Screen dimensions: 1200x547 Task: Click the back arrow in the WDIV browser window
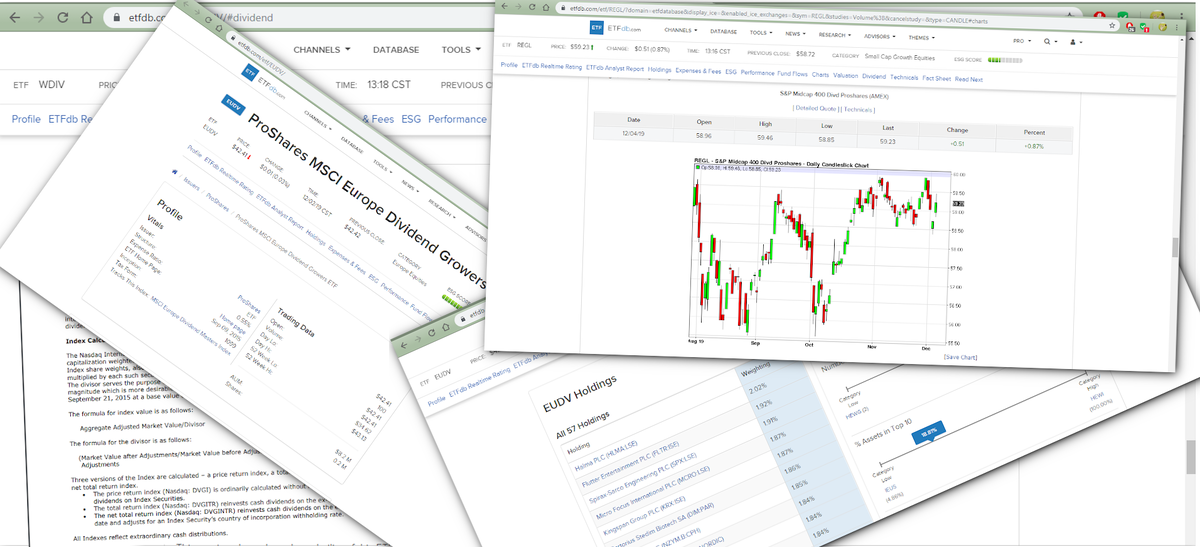pos(17,17)
